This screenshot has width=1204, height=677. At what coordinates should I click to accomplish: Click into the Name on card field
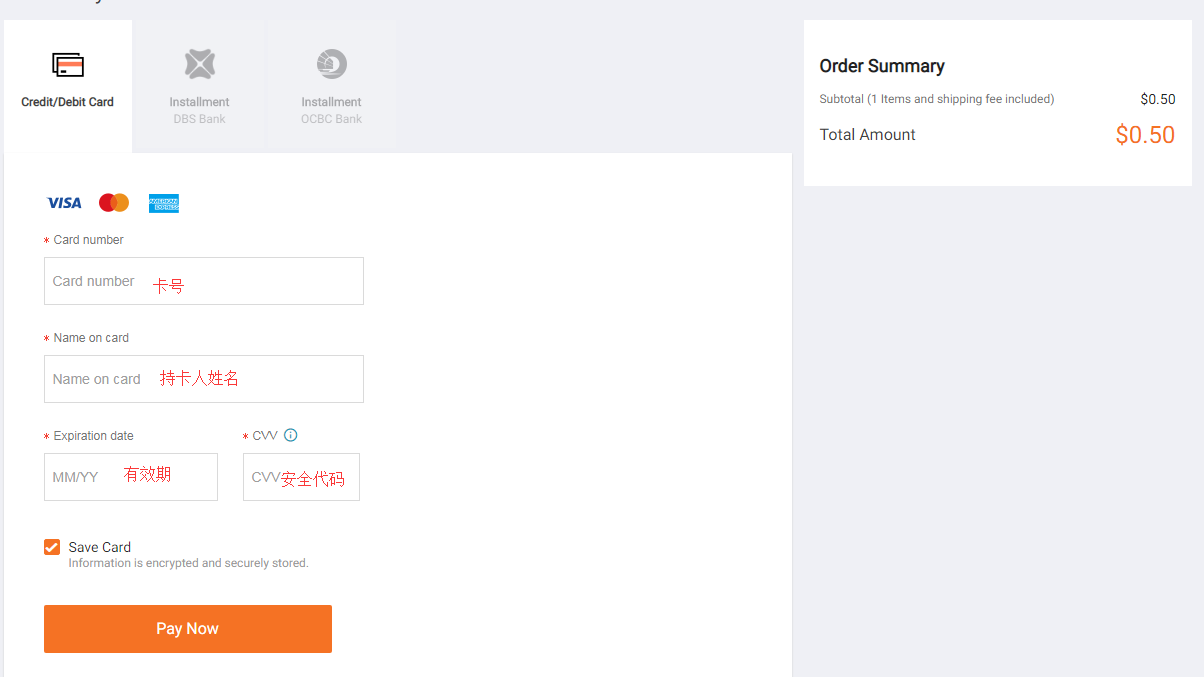(x=204, y=379)
